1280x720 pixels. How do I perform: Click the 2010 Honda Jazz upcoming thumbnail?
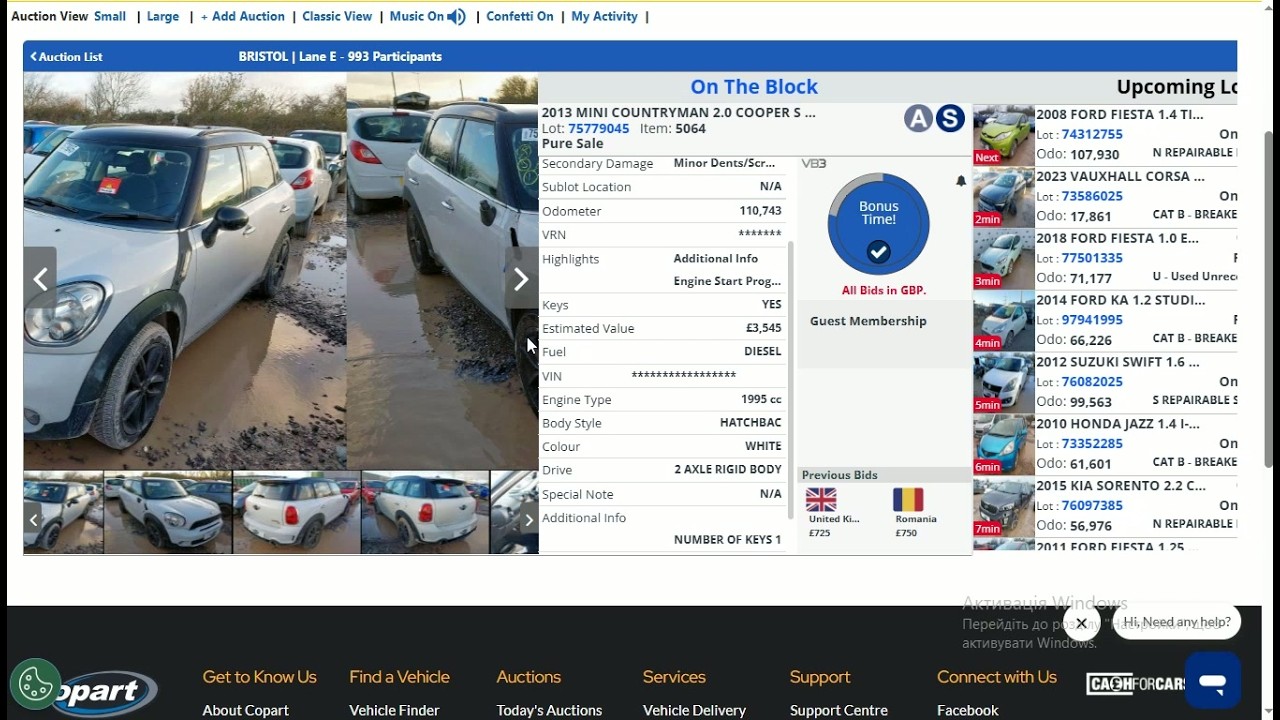(1004, 444)
